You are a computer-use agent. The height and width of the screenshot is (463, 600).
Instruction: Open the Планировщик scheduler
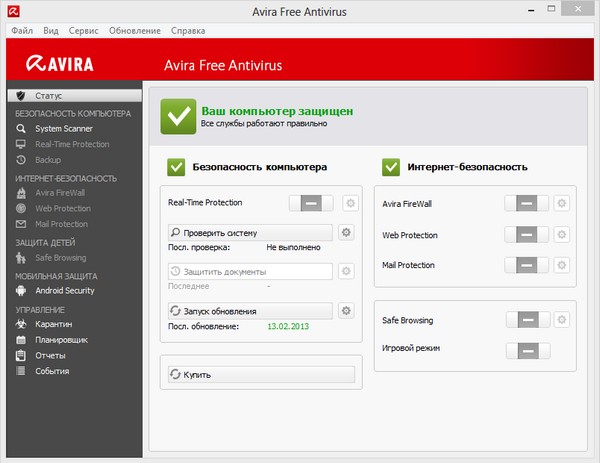pyautogui.click(x=63, y=339)
